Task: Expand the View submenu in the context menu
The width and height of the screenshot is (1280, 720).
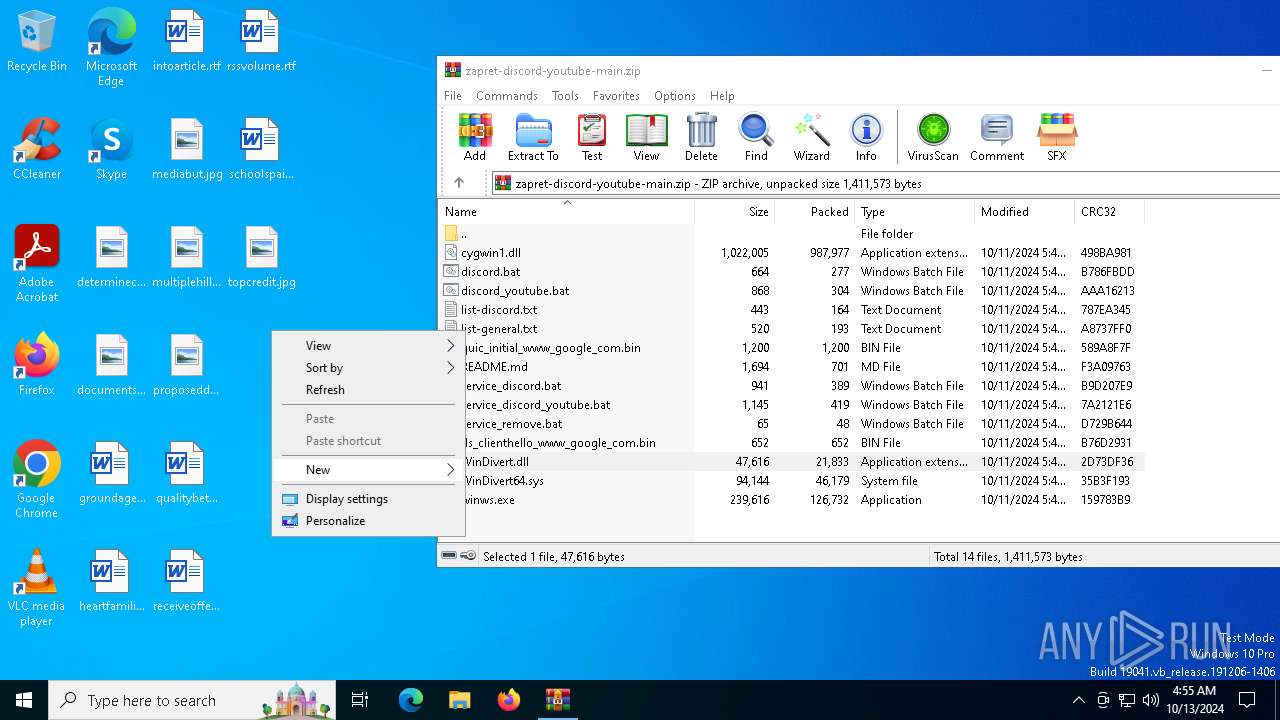Action: tap(368, 346)
